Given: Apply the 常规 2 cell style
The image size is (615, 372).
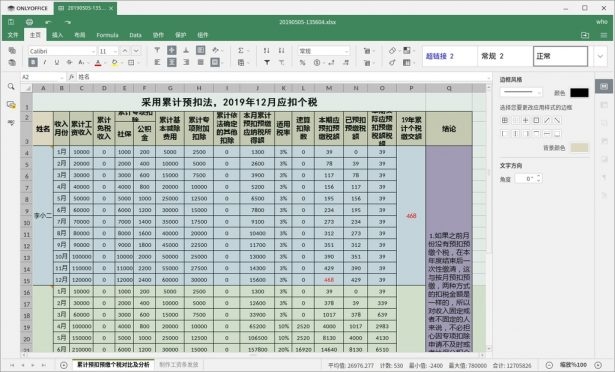Looking at the screenshot, I should 505,56.
